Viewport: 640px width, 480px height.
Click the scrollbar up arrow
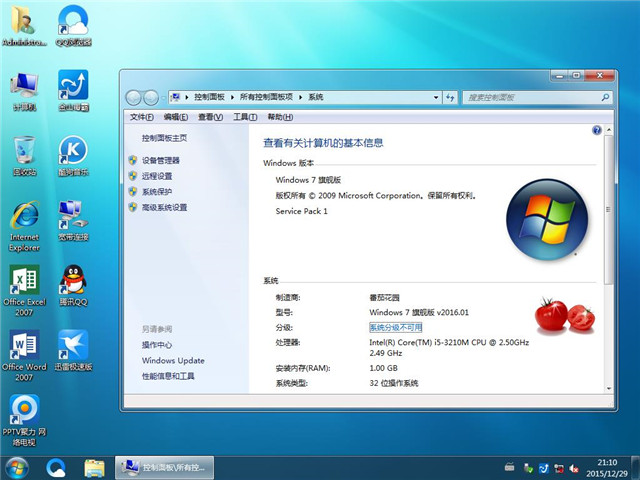609,130
